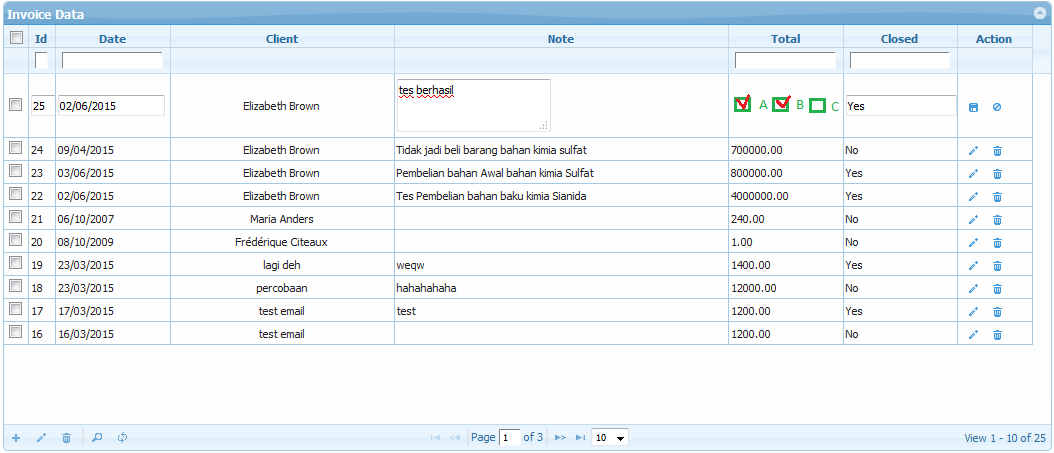Uncheck option A in Total cell

[x=742, y=104]
